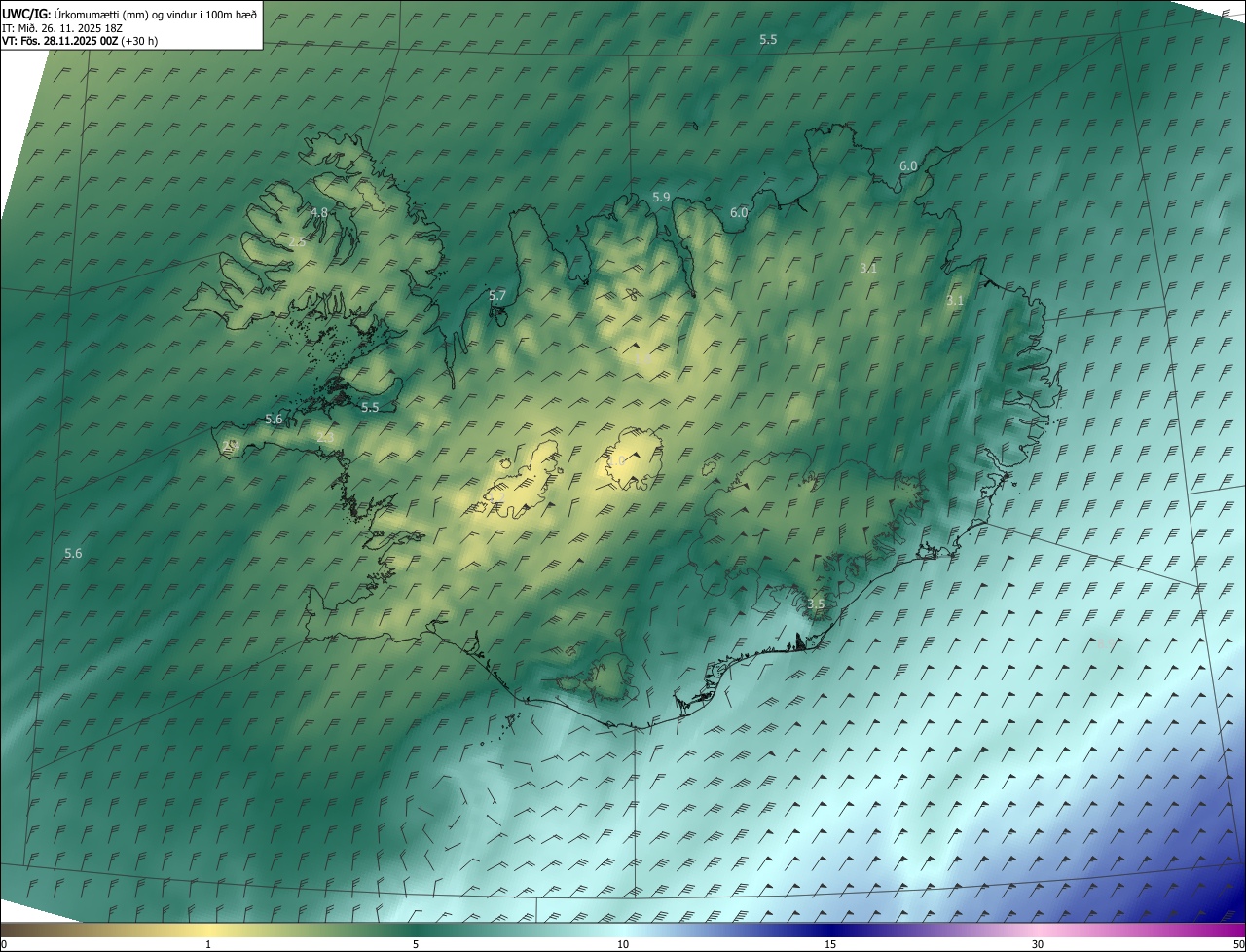Click the 5.6 value in the open sea west of Iceland

73,553
